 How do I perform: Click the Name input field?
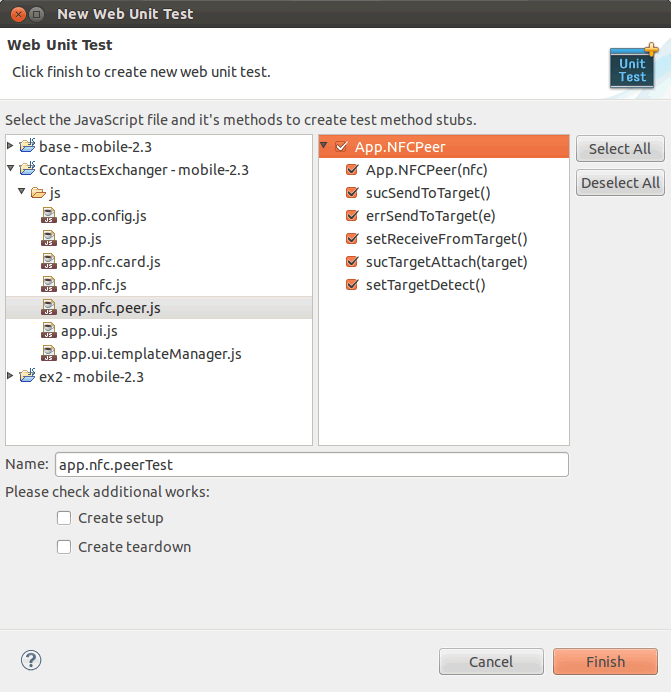312,465
